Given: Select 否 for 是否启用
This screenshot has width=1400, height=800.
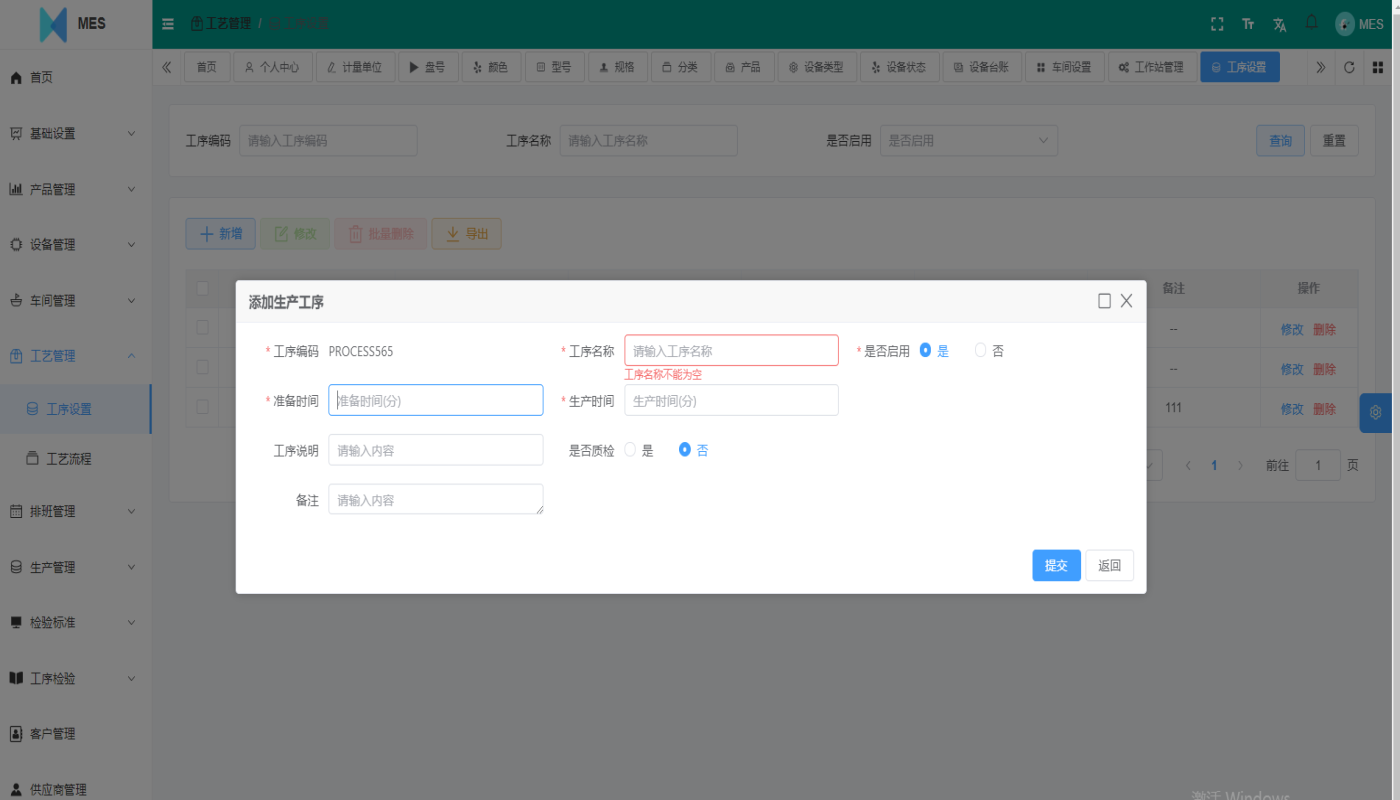Looking at the screenshot, I should pos(989,351).
